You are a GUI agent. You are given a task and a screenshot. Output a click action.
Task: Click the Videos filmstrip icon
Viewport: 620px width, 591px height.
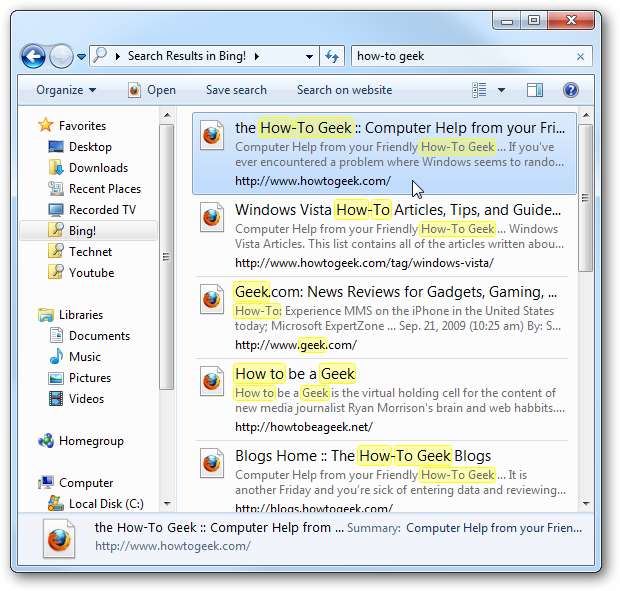point(56,398)
